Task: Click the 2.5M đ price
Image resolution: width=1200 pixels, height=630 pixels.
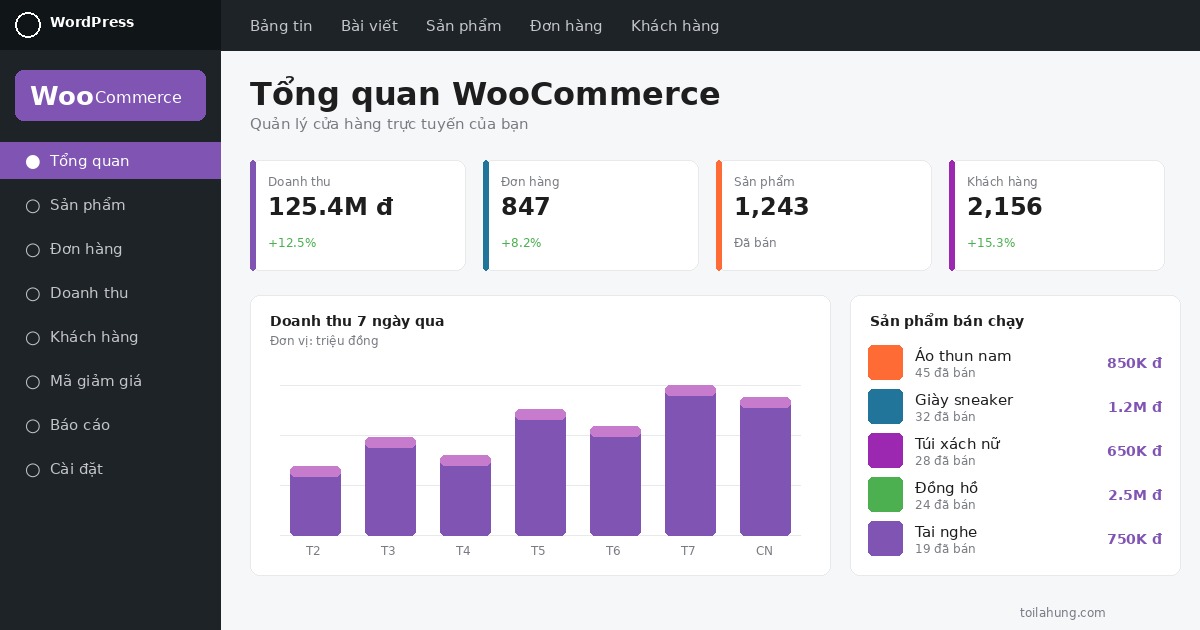Action: 1135,495
